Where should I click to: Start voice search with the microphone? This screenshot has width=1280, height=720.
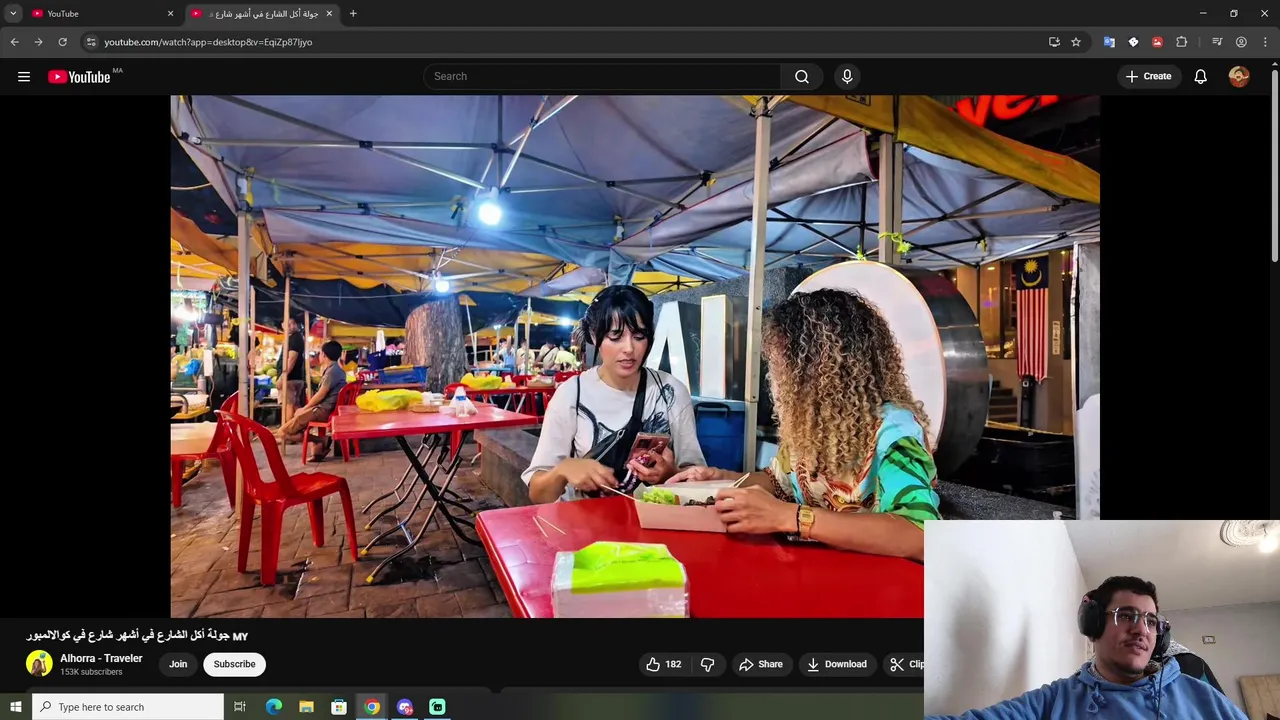pos(847,76)
